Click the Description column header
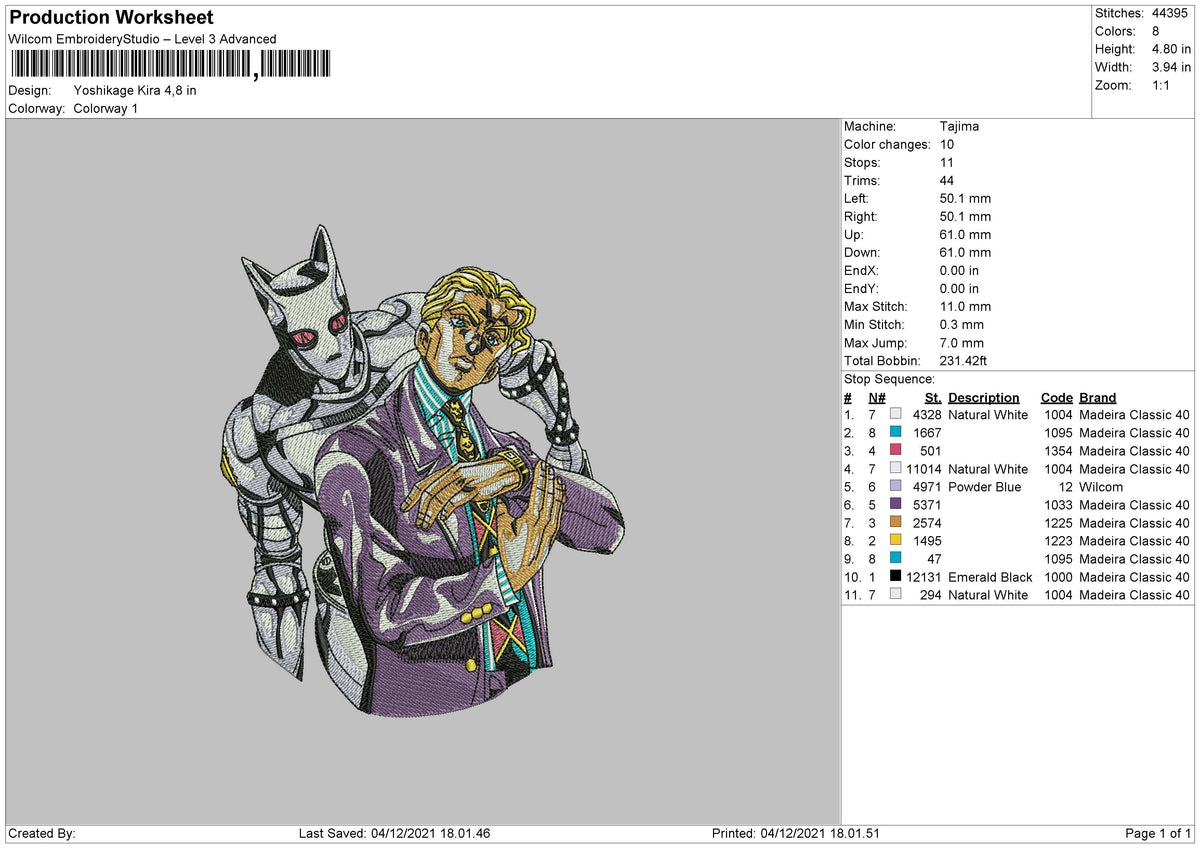The width and height of the screenshot is (1200, 848). click(984, 398)
